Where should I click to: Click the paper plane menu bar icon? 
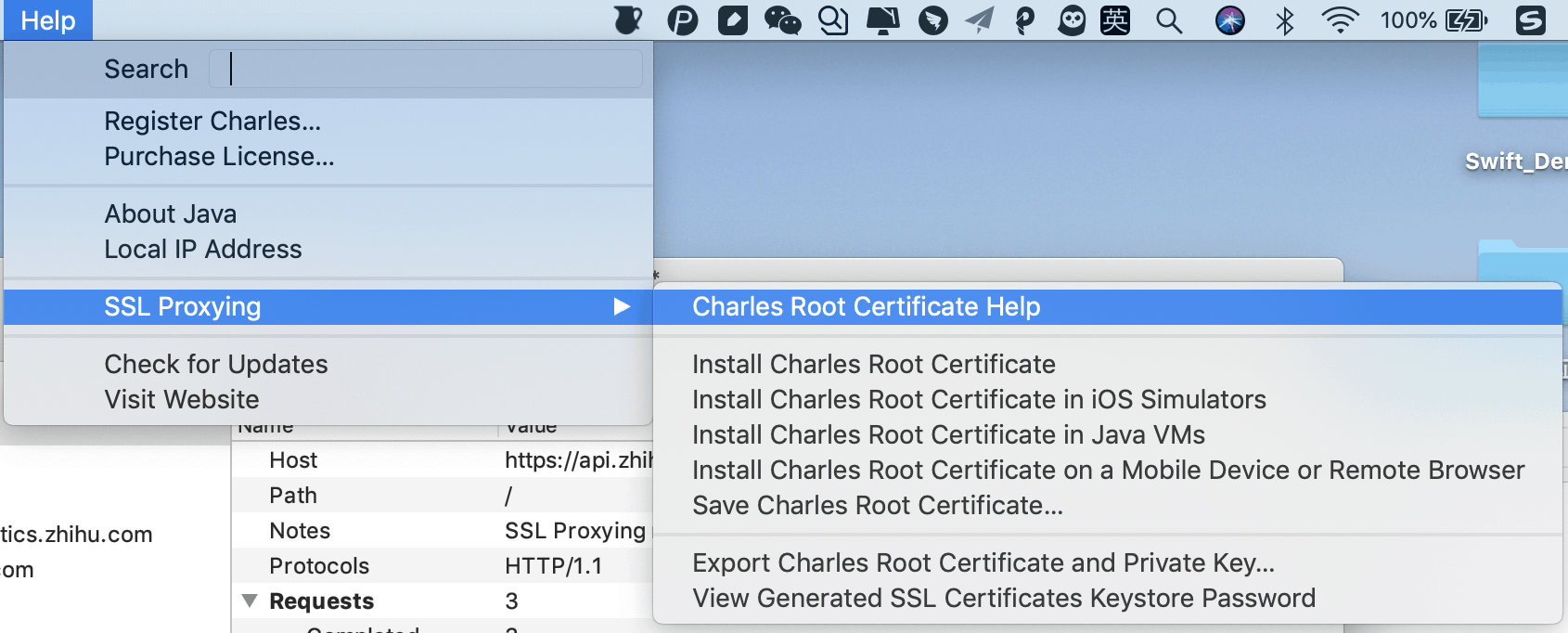(x=979, y=20)
